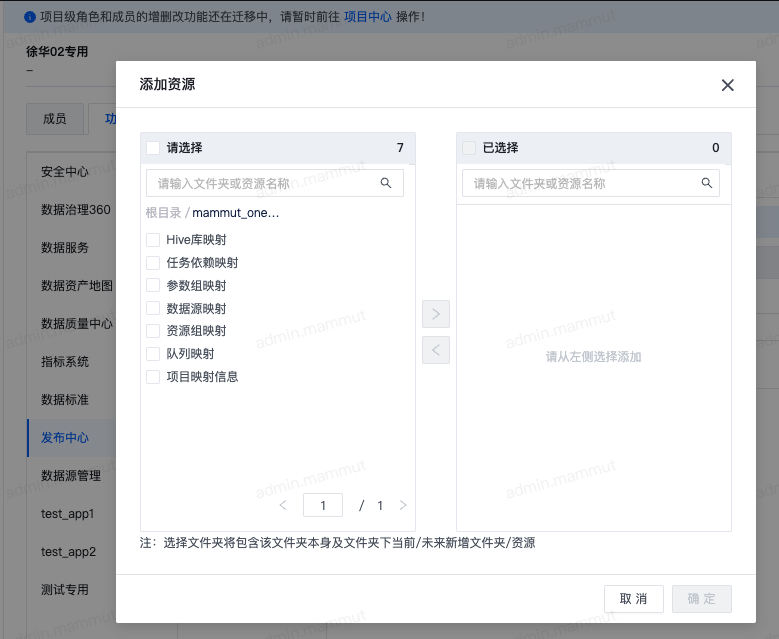Open the 安全中心 sidebar item

click(65, 171)
